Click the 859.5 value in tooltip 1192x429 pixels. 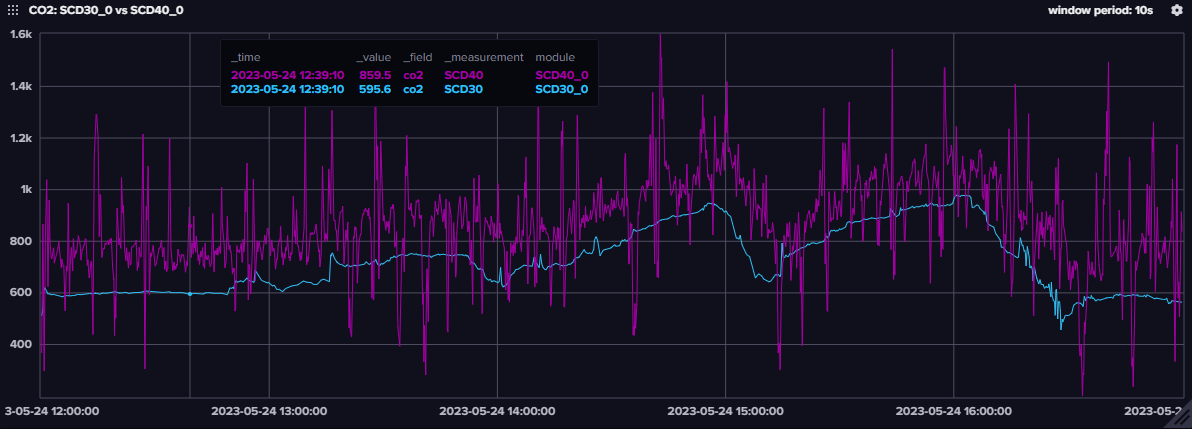click(x=374, y=74)
